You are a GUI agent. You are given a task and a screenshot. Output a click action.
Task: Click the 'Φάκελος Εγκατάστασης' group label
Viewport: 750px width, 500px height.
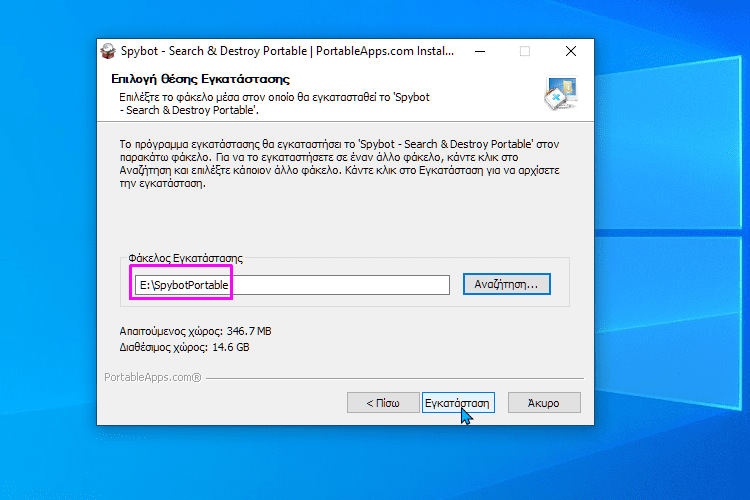(x=185, y=258)
